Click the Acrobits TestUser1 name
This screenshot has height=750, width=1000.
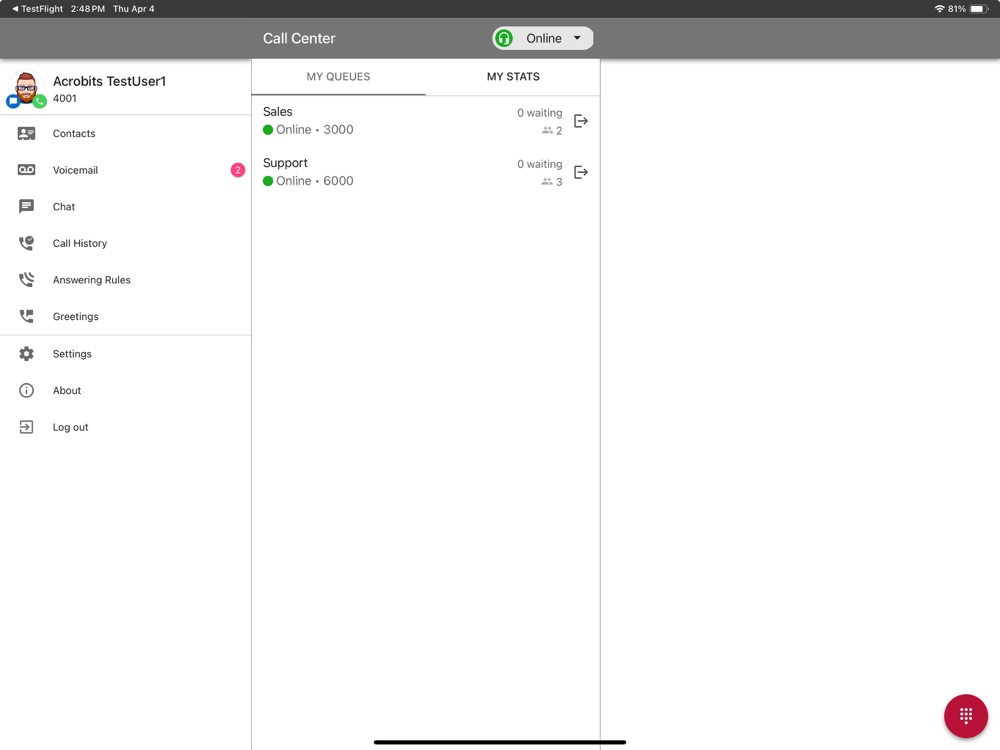point(109,81)
